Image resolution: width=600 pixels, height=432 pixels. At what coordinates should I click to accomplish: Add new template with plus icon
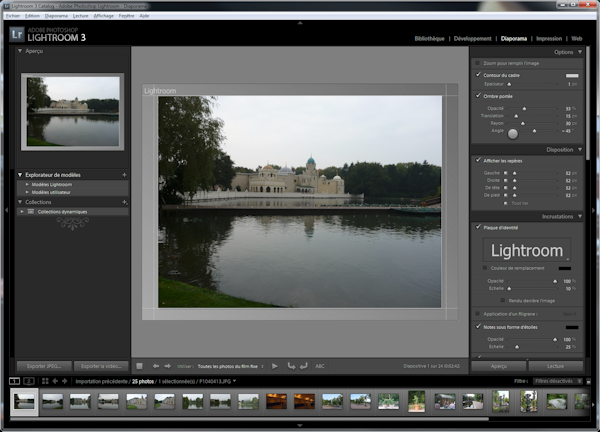tap(124, 175)
